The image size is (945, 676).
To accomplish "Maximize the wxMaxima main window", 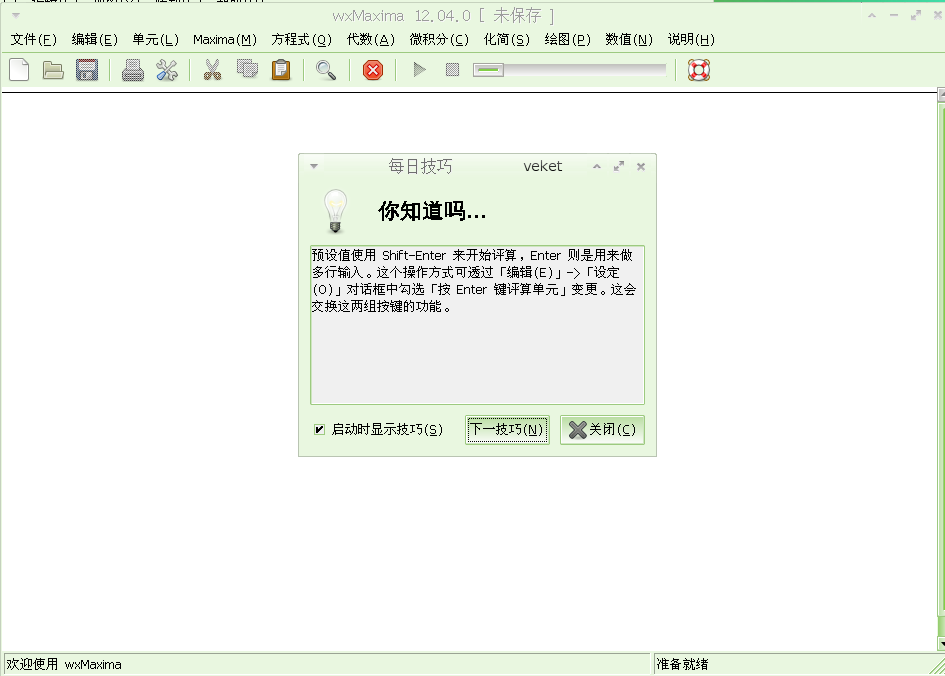I will pyautogui.click(x=916, y=16).
